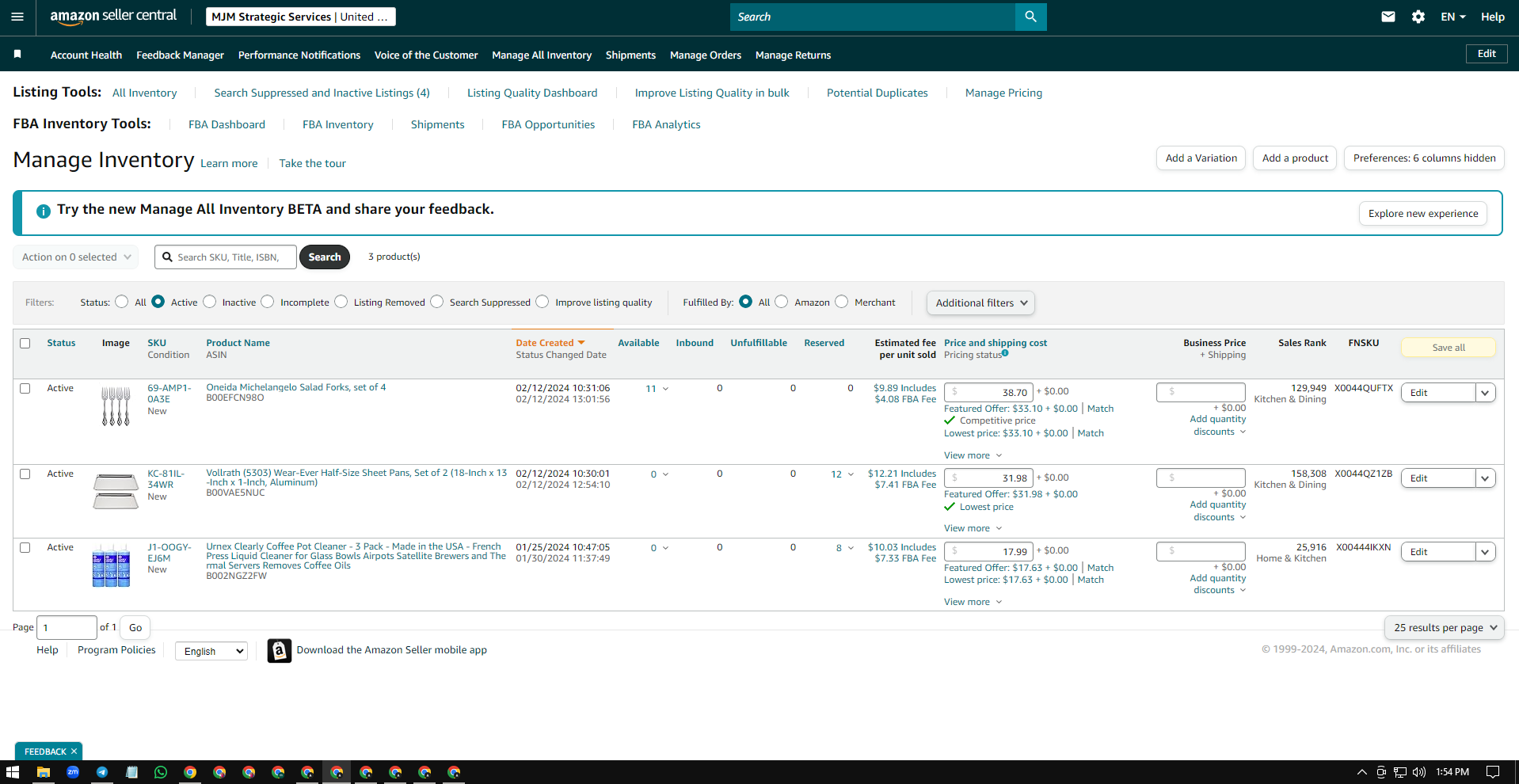1519x784 pixels.
Task: Click the Urnex coffee cleaner thumbnail
Action: pos(111,565)
